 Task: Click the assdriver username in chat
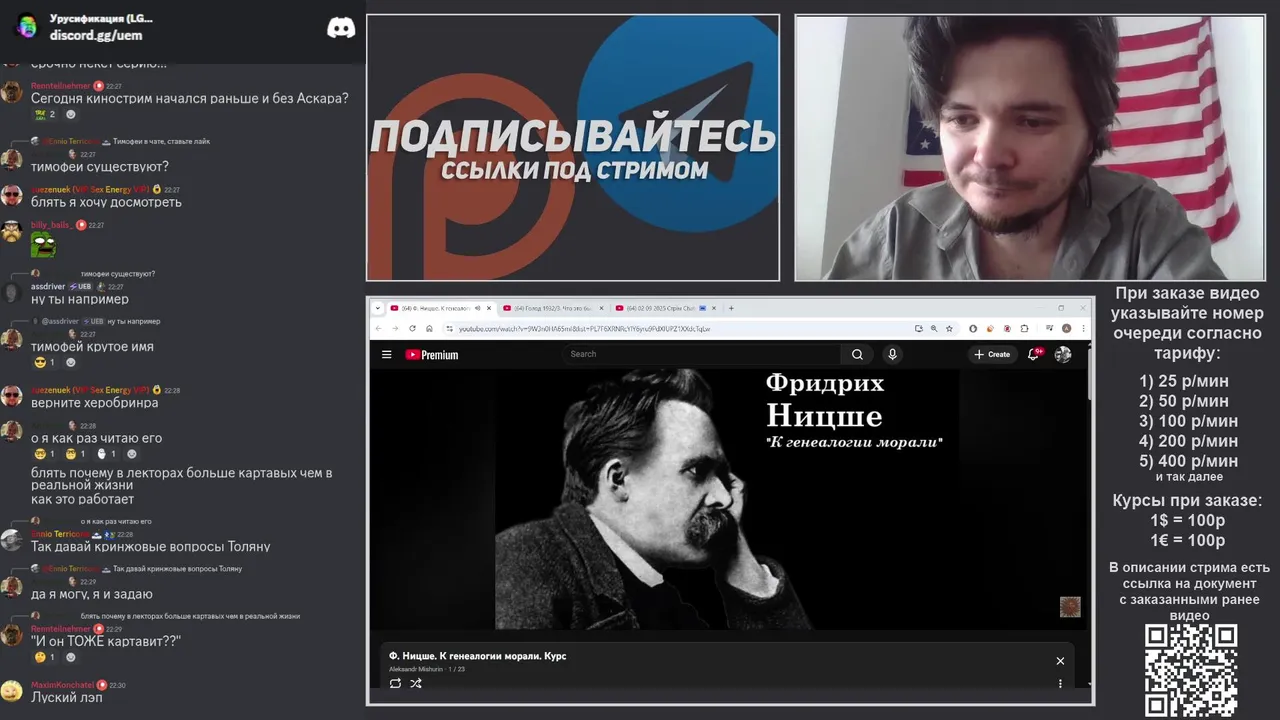(48, 286)
